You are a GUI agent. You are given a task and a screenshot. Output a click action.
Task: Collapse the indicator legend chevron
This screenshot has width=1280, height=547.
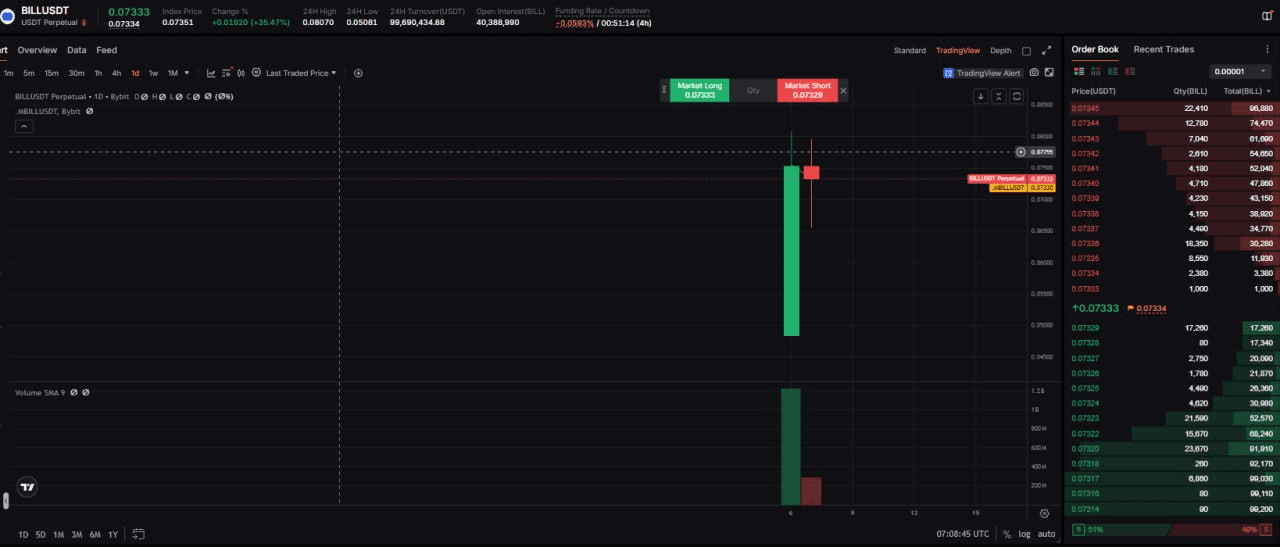tap(23, 126)
